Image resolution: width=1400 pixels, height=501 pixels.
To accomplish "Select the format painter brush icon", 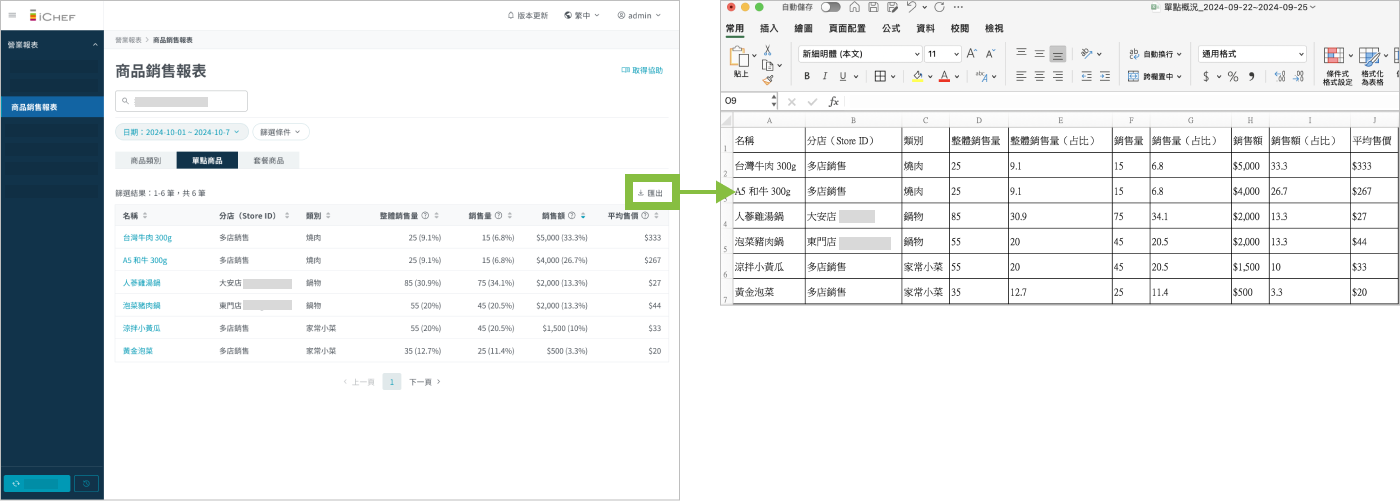I will tap(767, 80).
